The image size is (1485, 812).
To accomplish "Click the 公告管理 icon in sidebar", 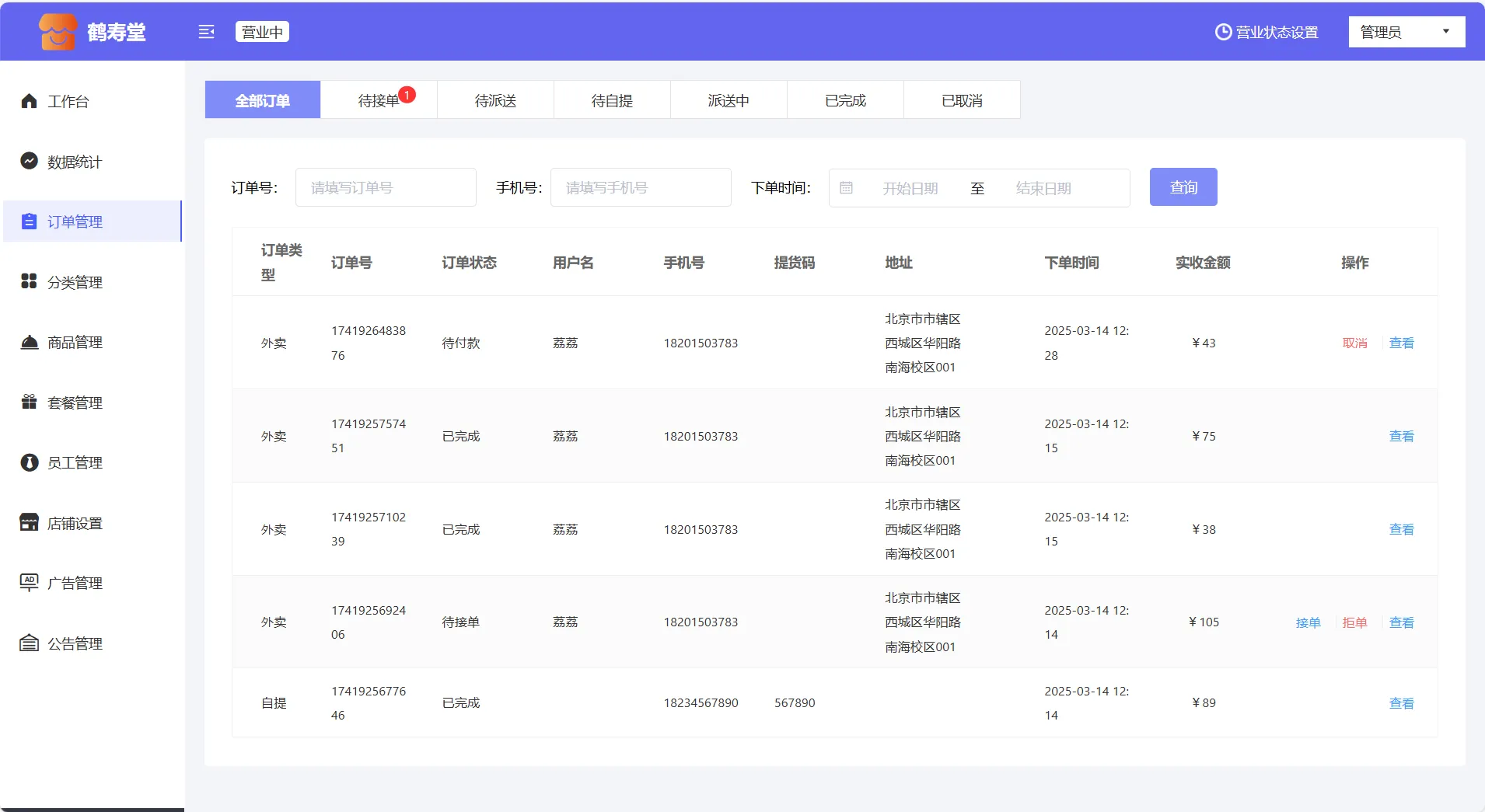I will click(x=29, y=643).
